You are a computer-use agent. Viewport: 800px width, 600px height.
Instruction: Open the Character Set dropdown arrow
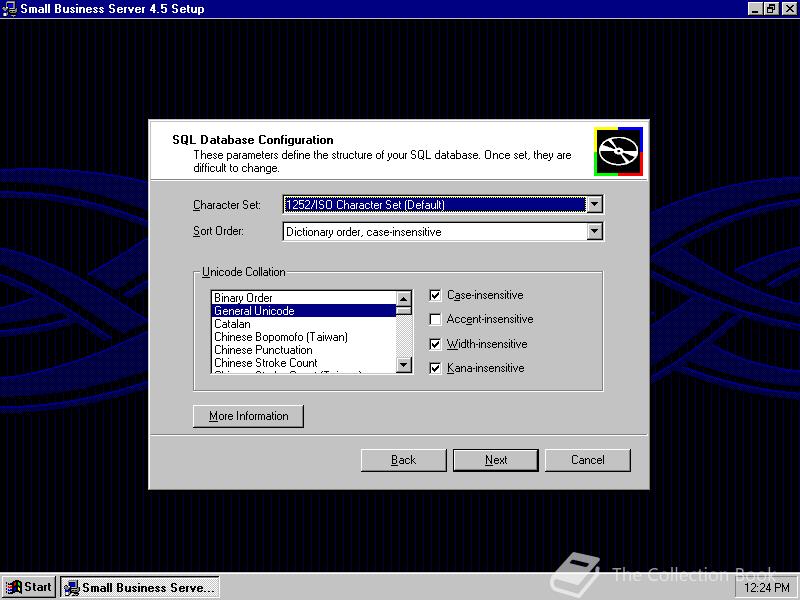point(594,205)
